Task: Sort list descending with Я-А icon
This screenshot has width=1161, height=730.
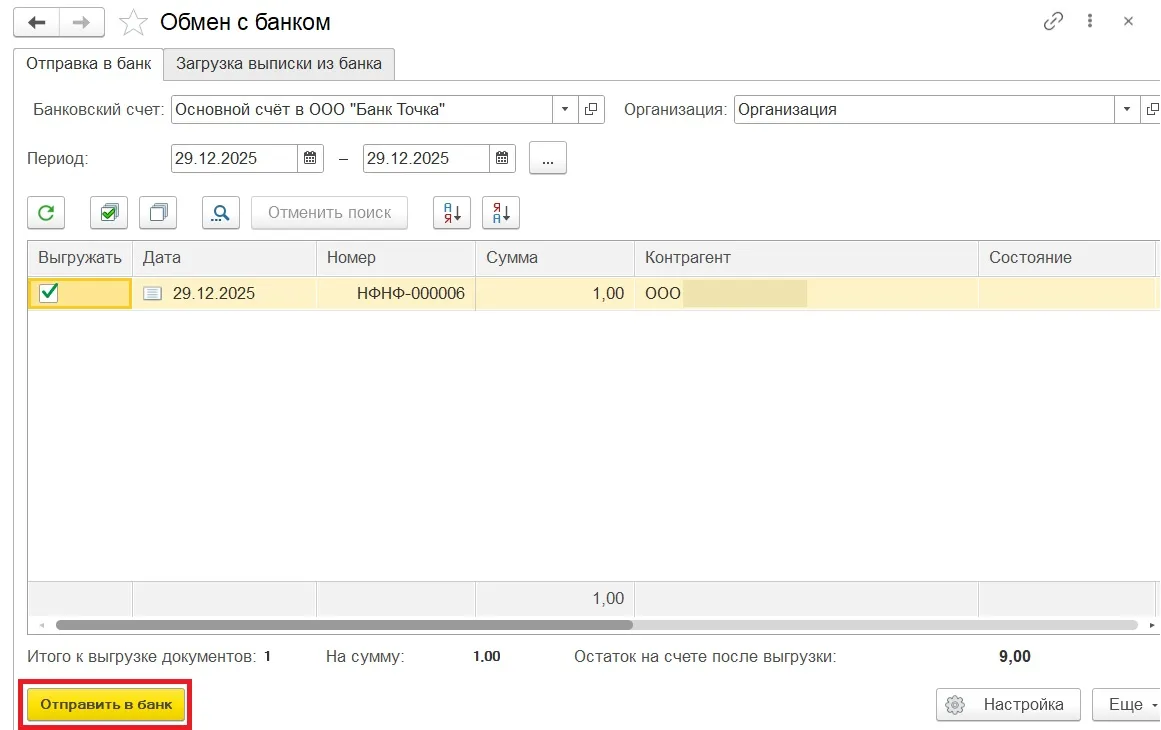Action: click(501, 213)
